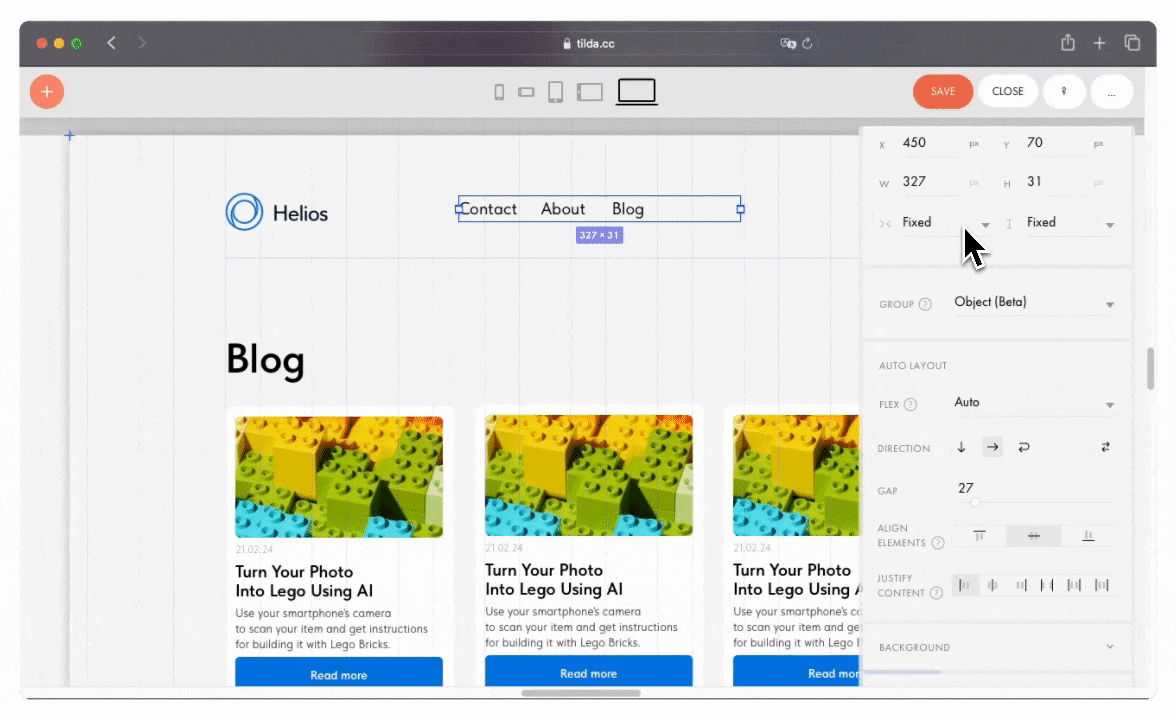This screenshot has width=1176, height=720.
Task: Set direction to wrap arrow
Action: pos(1024,447)
